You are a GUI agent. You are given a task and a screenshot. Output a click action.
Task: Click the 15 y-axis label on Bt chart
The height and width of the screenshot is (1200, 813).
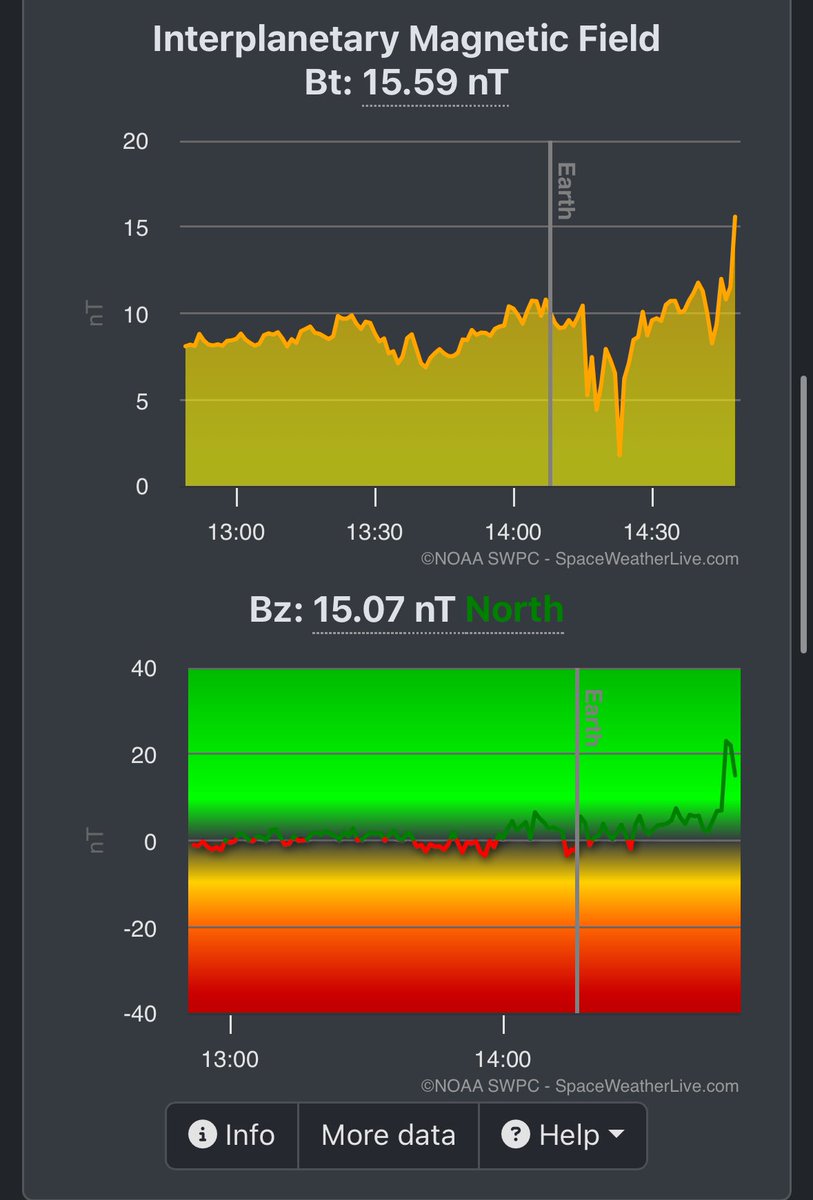[135, 228]
